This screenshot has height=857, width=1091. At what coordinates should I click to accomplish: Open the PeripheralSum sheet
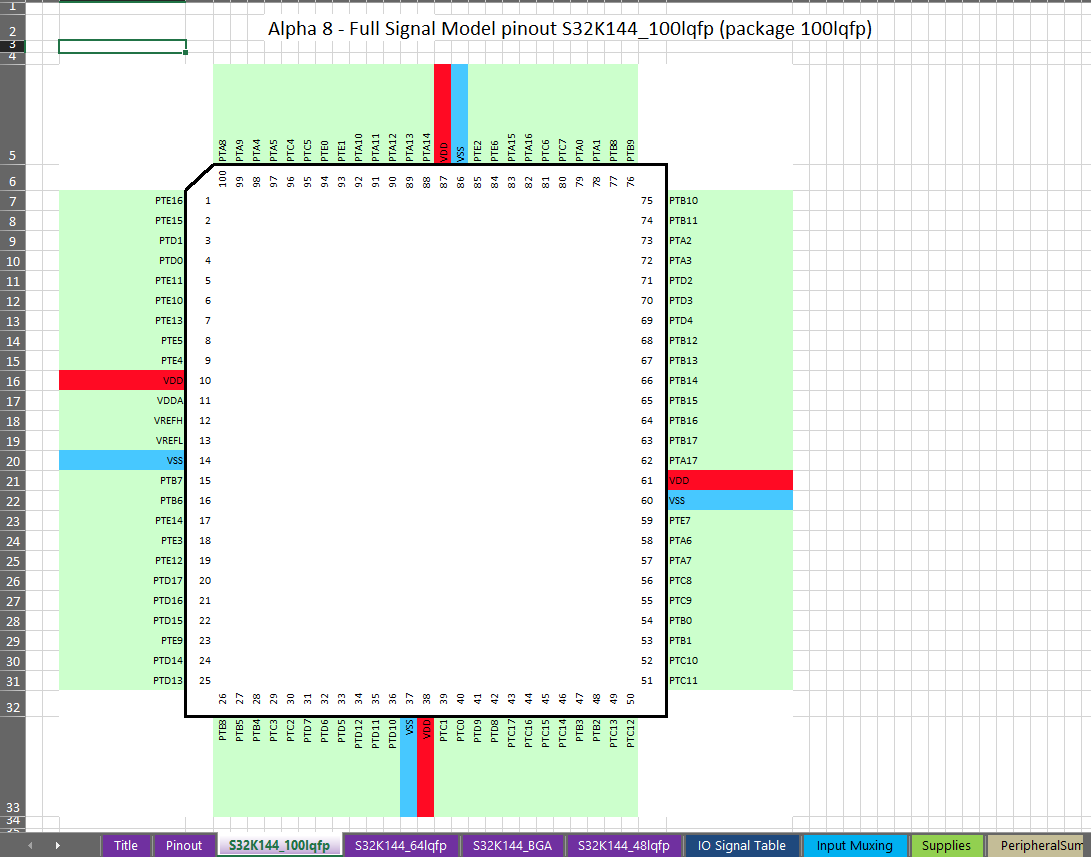tap(1037, 845)
